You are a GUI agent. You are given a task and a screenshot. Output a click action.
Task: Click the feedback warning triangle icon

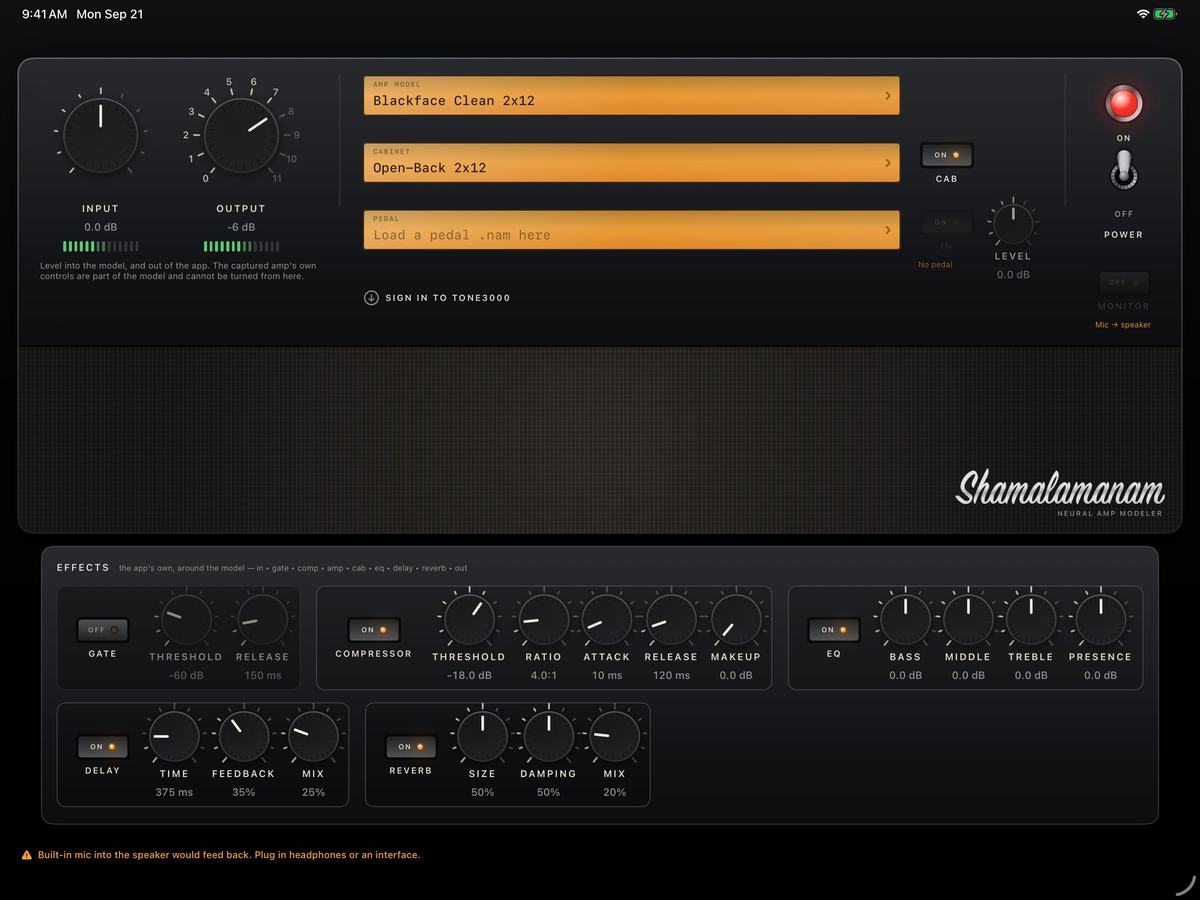(27, 855)
